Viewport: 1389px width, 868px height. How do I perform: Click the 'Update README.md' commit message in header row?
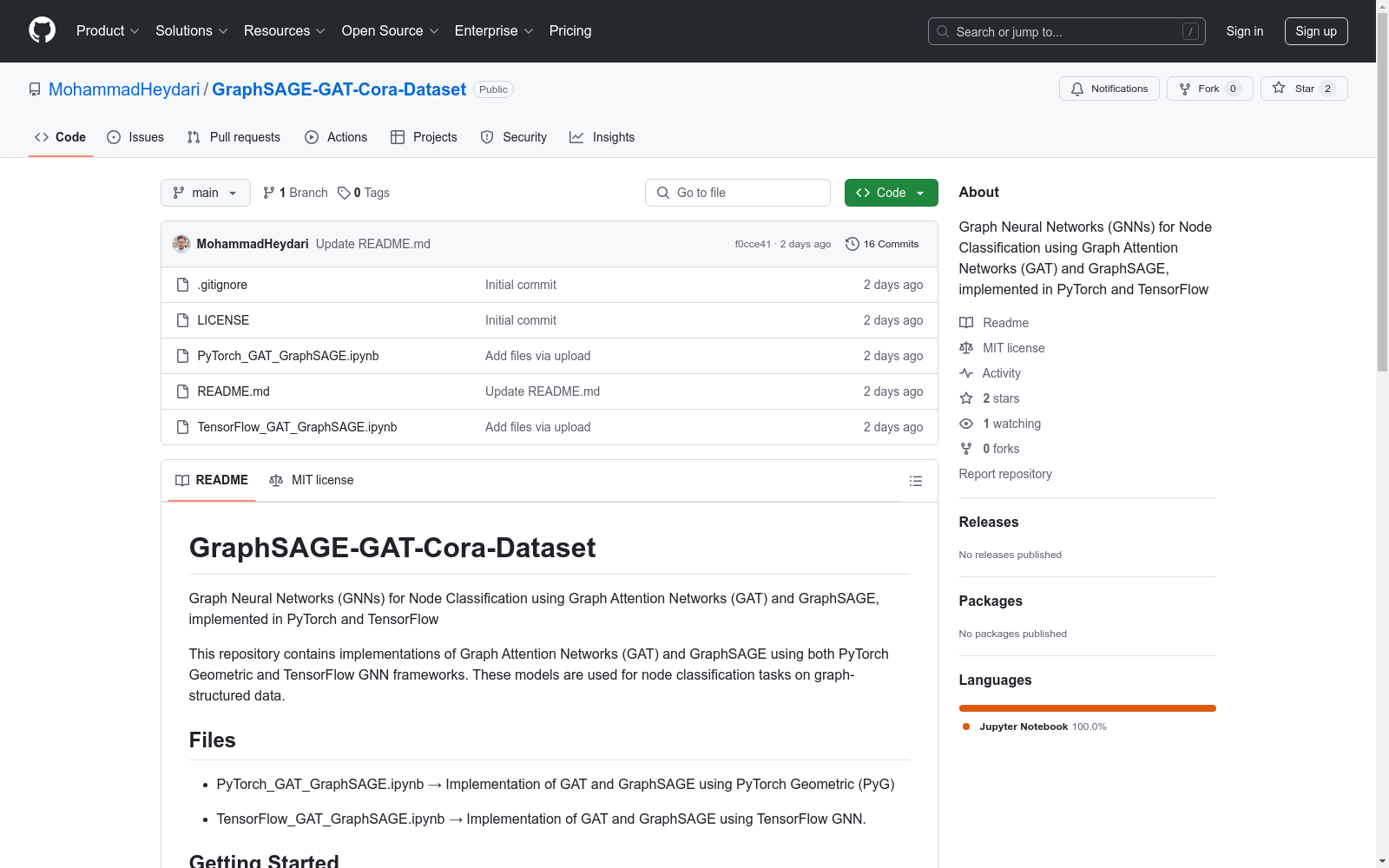[x=373, y=244]
